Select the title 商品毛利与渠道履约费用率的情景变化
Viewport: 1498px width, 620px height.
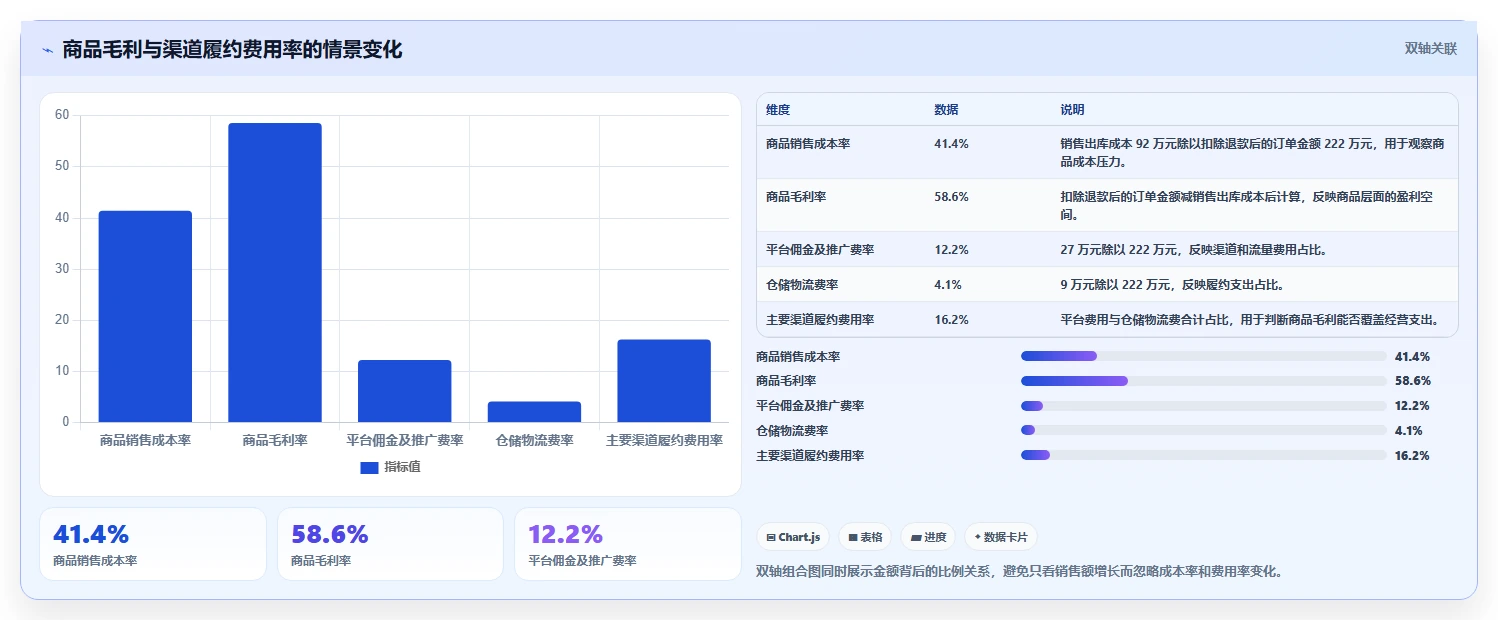232,49
